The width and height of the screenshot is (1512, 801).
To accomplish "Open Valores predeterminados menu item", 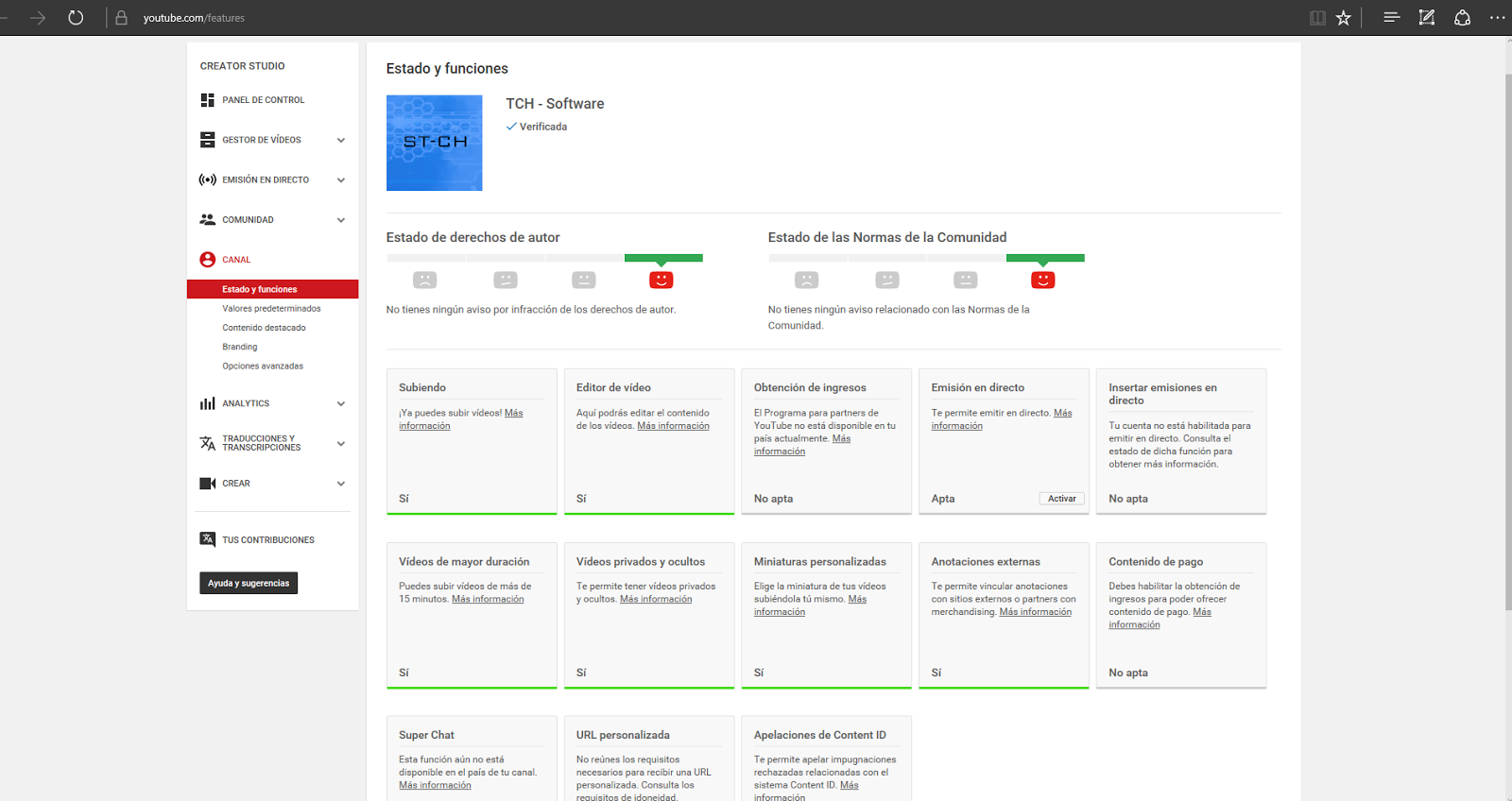I will click(x=271, y=309).
